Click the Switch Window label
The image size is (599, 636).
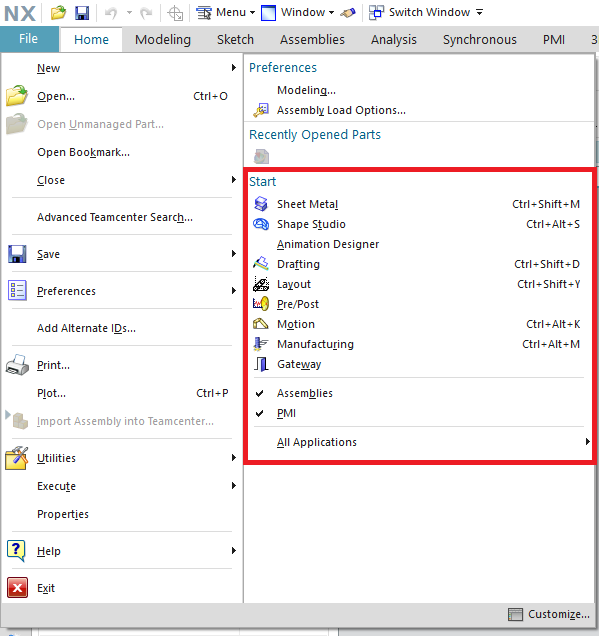click(x=429, y=13)
